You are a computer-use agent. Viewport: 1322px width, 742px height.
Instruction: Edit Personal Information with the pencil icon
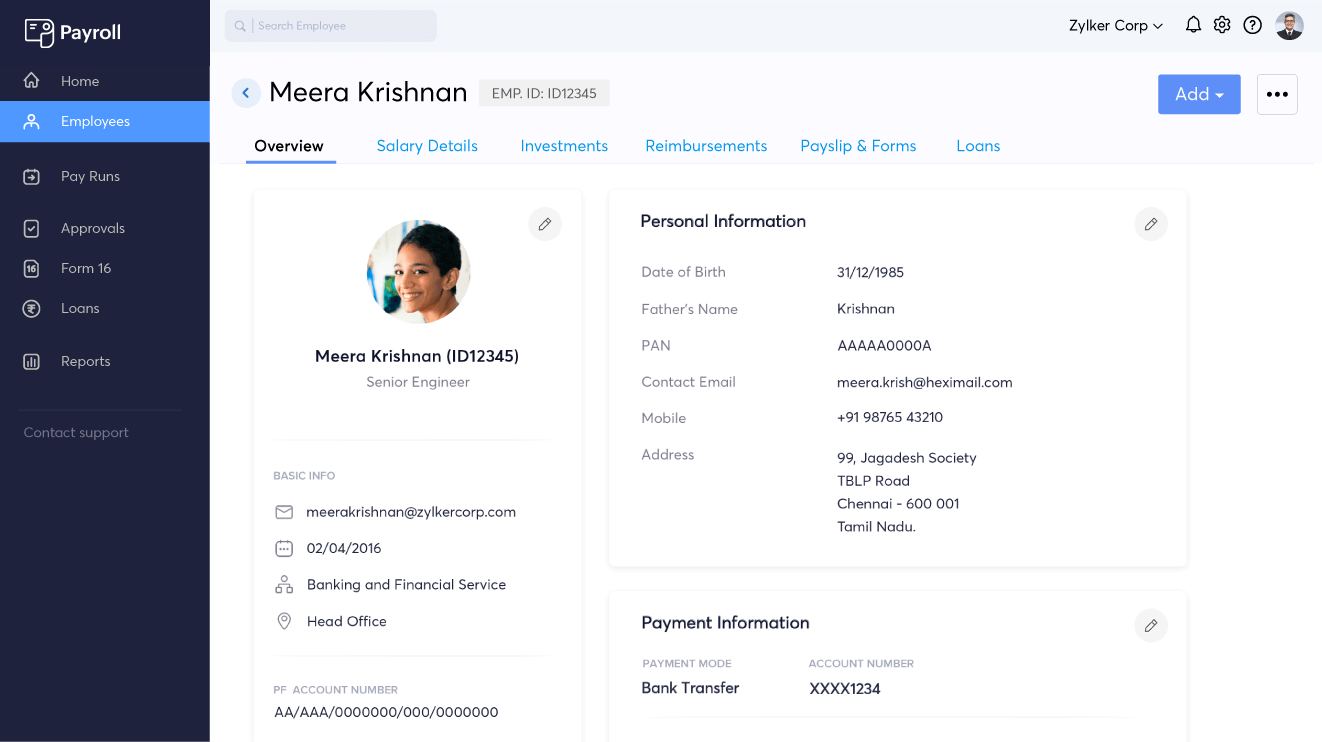pyautogui.click(x=1151, y=224)
